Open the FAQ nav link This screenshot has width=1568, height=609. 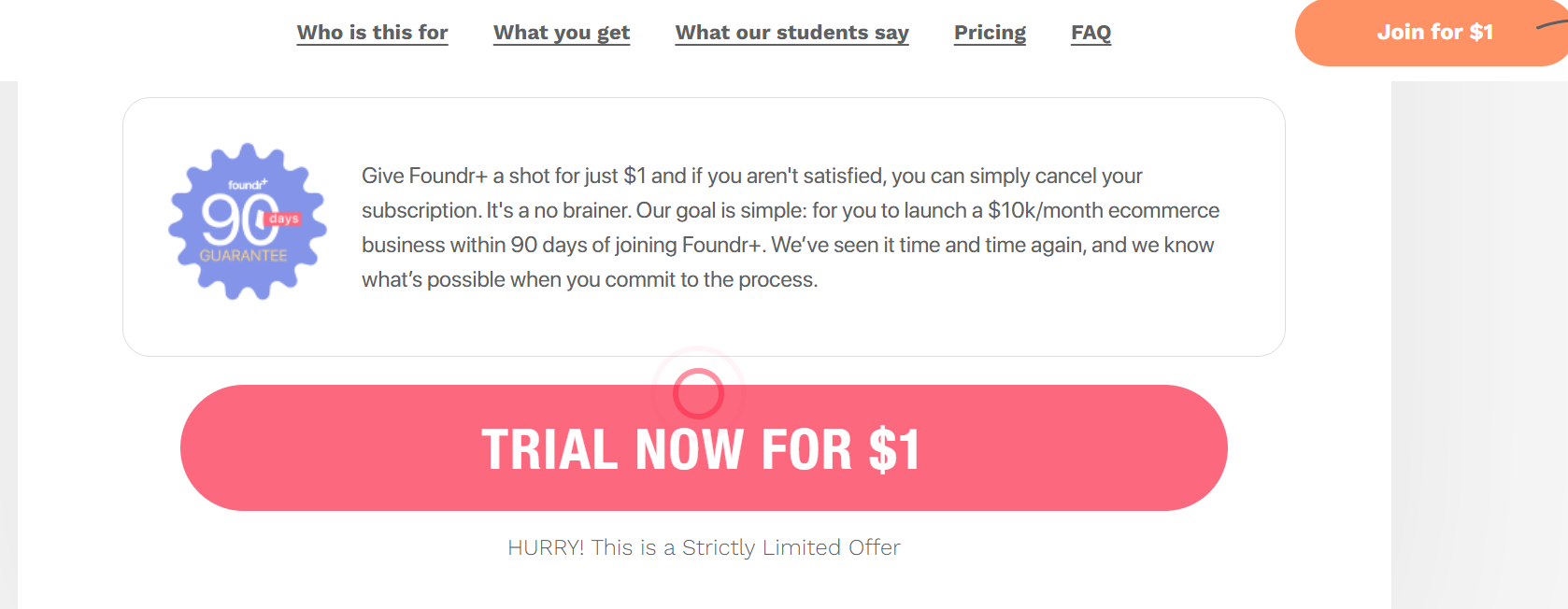tap(1090, 33)
